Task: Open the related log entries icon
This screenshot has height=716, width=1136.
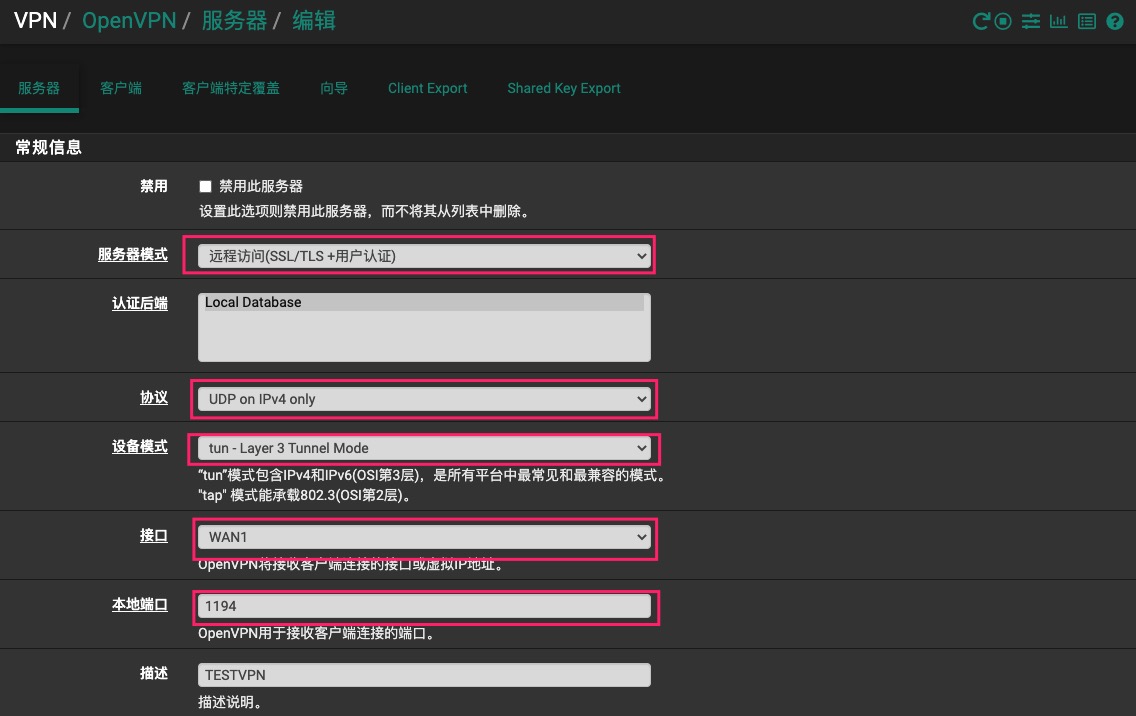Action: [x=1087, y=21]
